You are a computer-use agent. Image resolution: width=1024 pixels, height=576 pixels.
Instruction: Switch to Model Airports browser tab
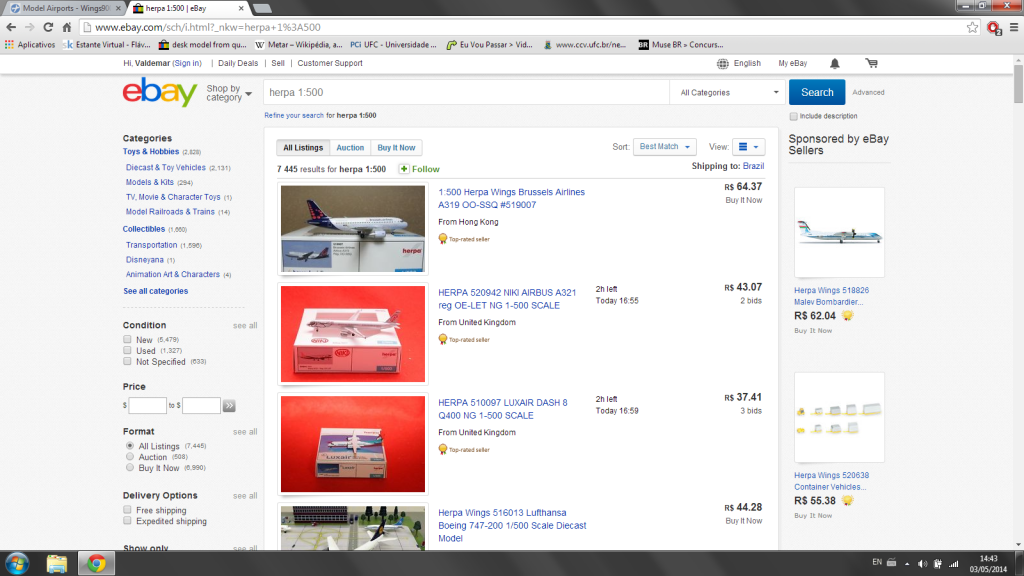pos(65,8)
